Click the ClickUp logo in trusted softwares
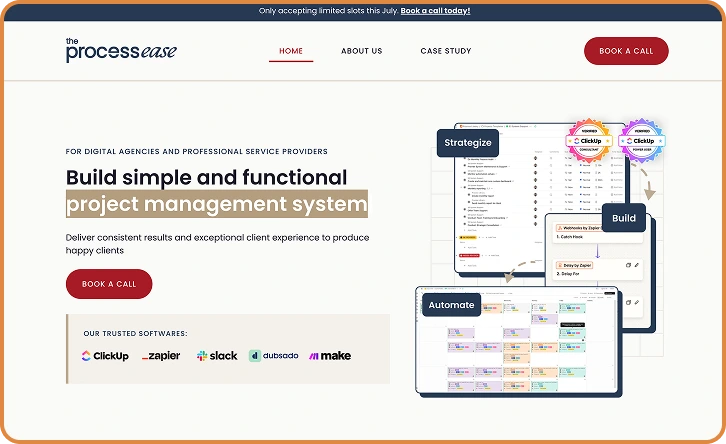This screenshot has width=726, height=444. tap(105, 356)
